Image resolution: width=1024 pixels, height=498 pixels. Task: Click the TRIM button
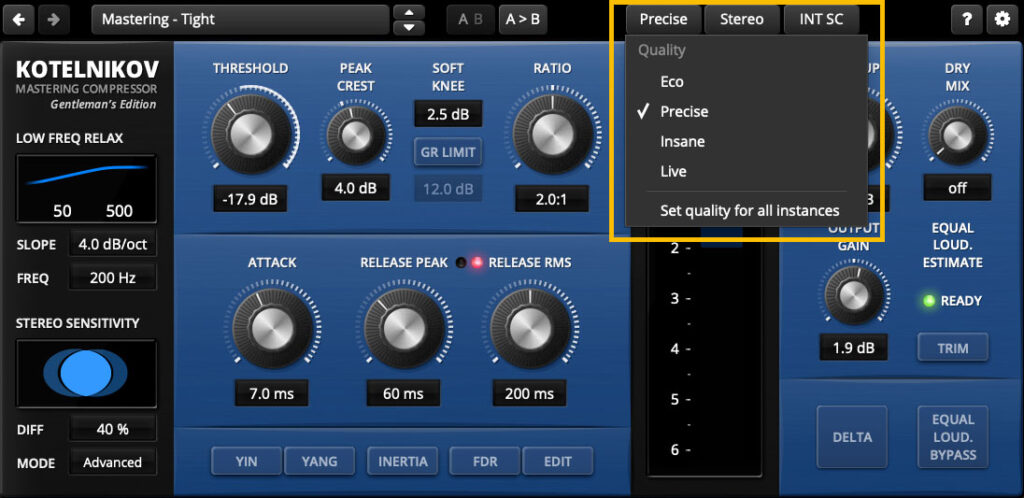coord(953,348)
